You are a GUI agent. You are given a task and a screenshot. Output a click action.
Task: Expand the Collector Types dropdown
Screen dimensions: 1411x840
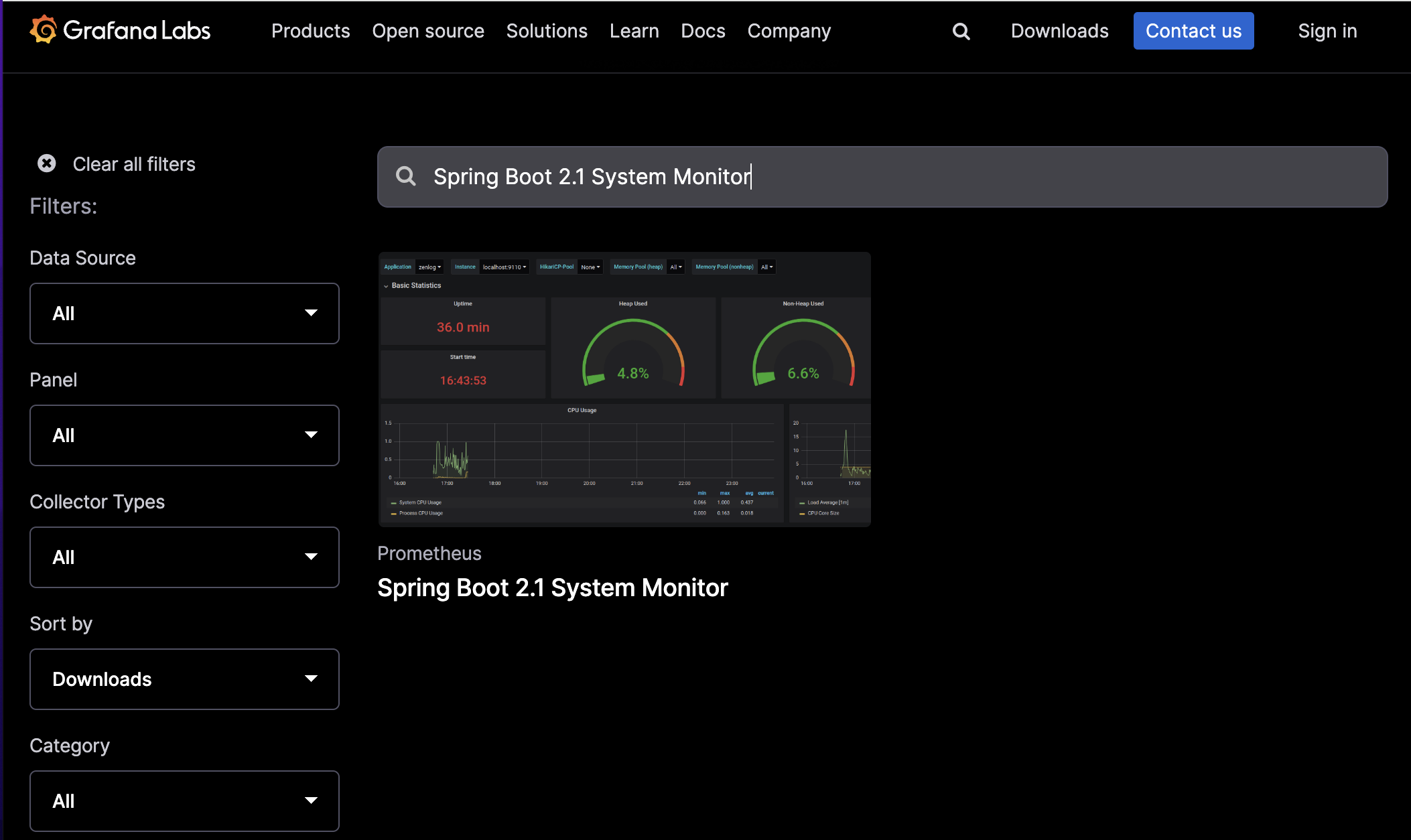point(184,557)
